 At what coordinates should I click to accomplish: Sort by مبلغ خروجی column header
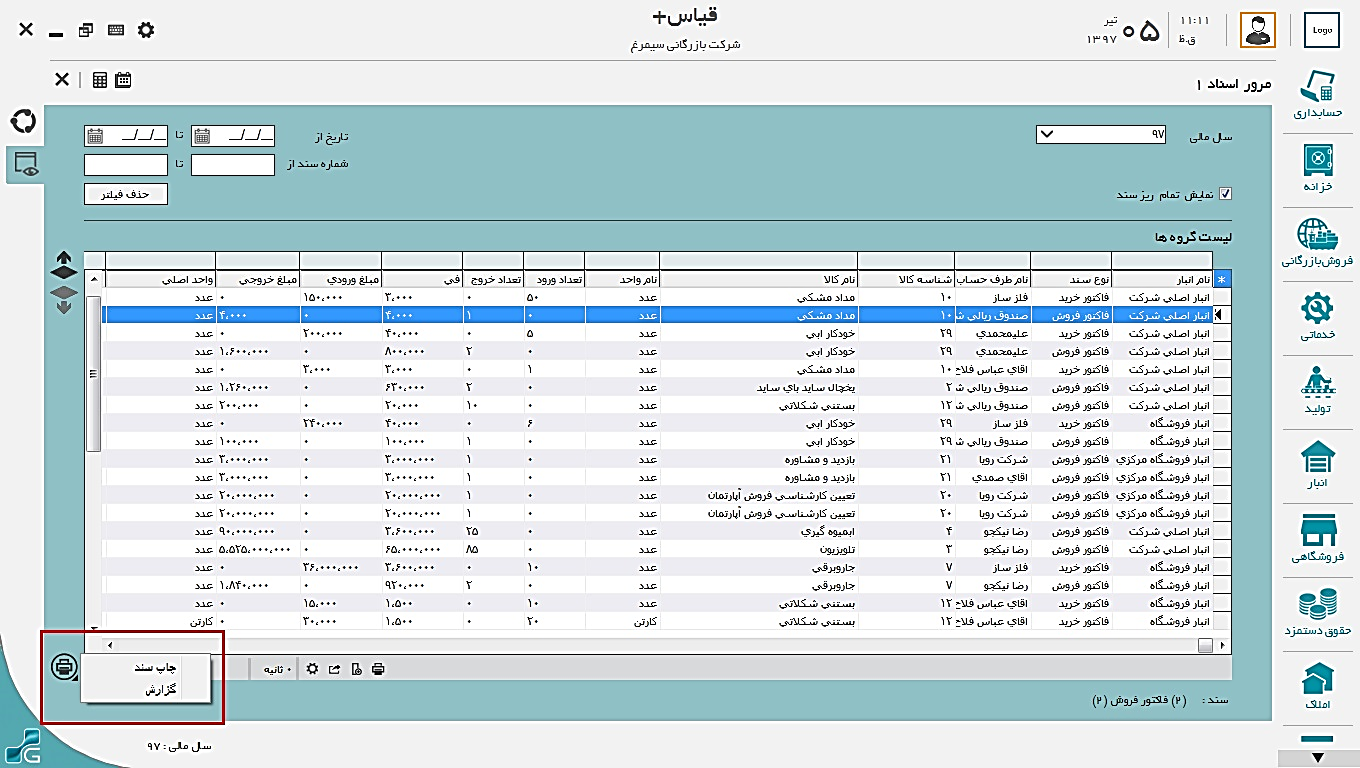coord(258,279)
